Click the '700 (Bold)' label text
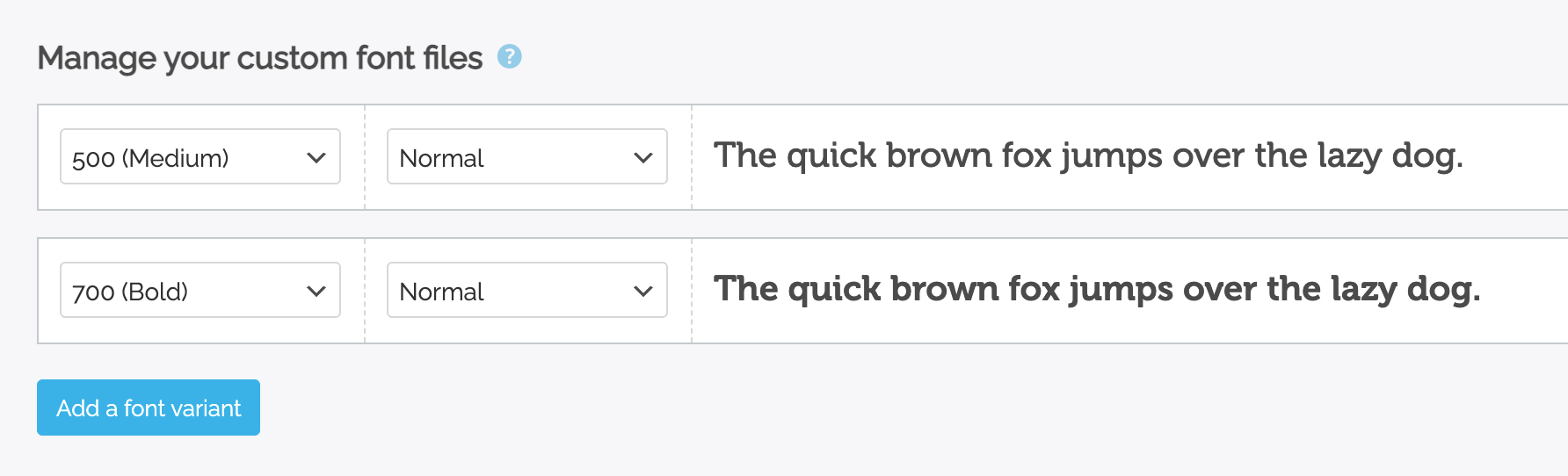Screen dimensions: 1568x476 [x=130, y=292]
